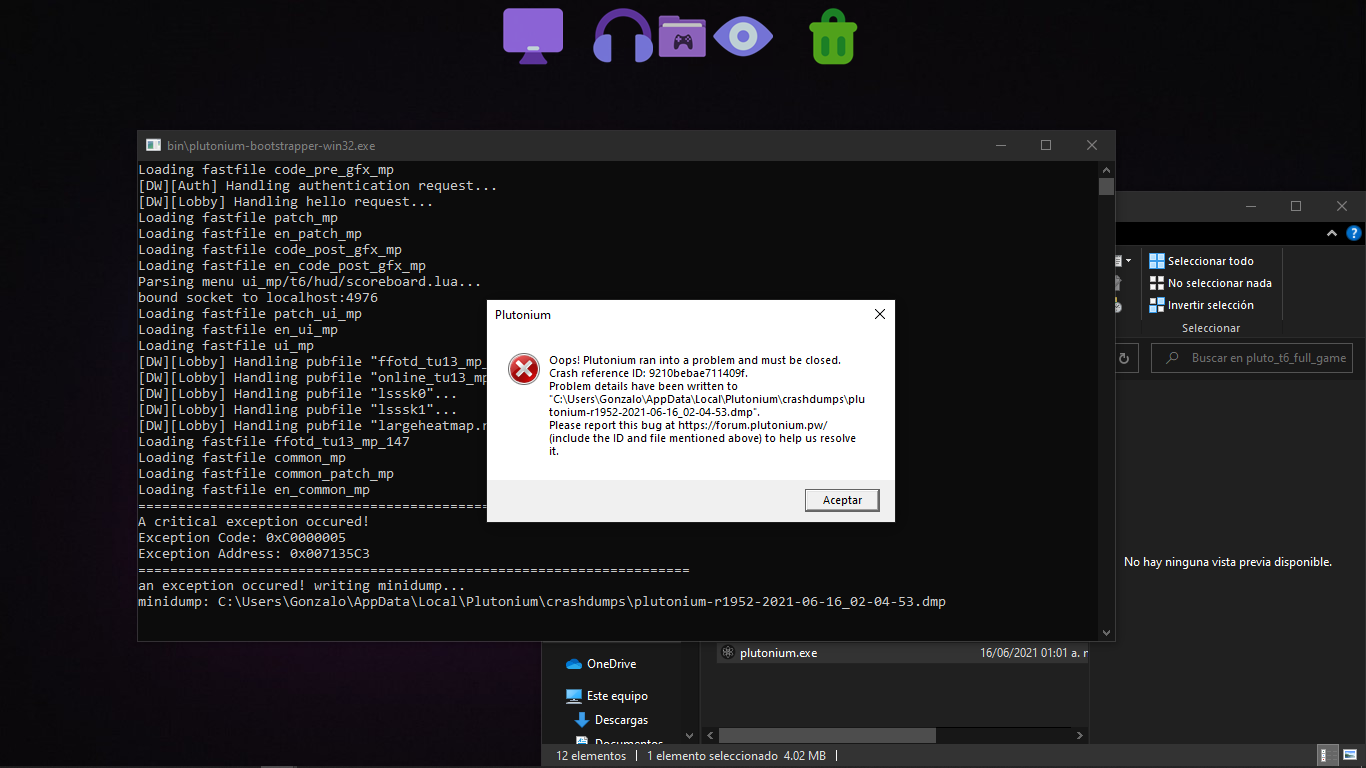Click the Descargas download arrow icon
This screenshot has width=1366, height=768.
[582, 720]
